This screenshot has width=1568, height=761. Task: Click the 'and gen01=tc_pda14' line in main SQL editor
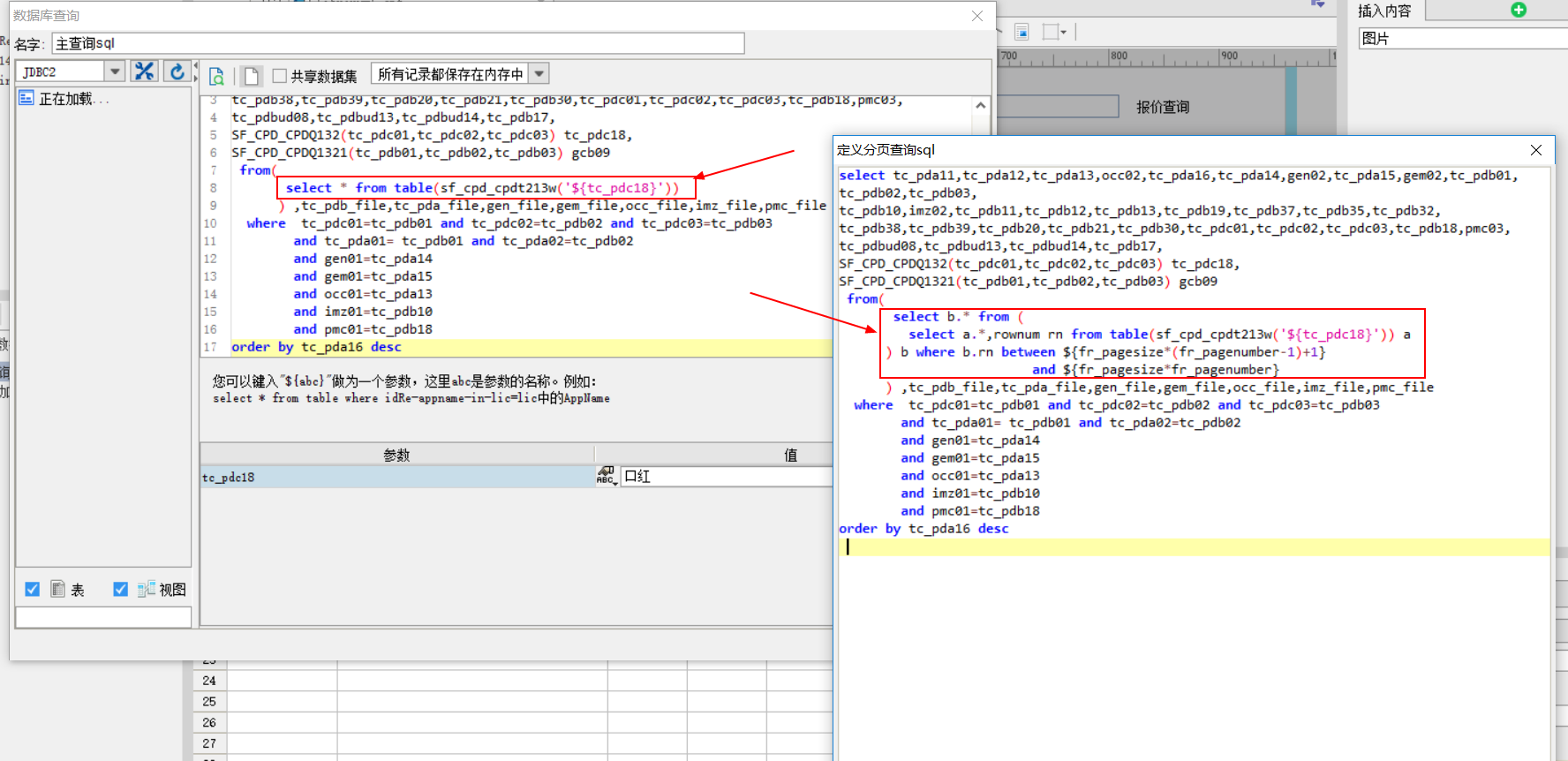[x=363, y=259]
